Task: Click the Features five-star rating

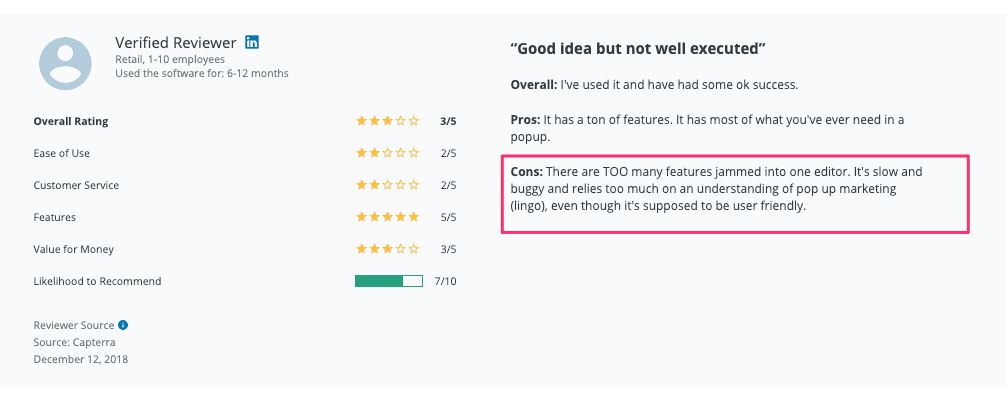Action: tap(387, 217)
